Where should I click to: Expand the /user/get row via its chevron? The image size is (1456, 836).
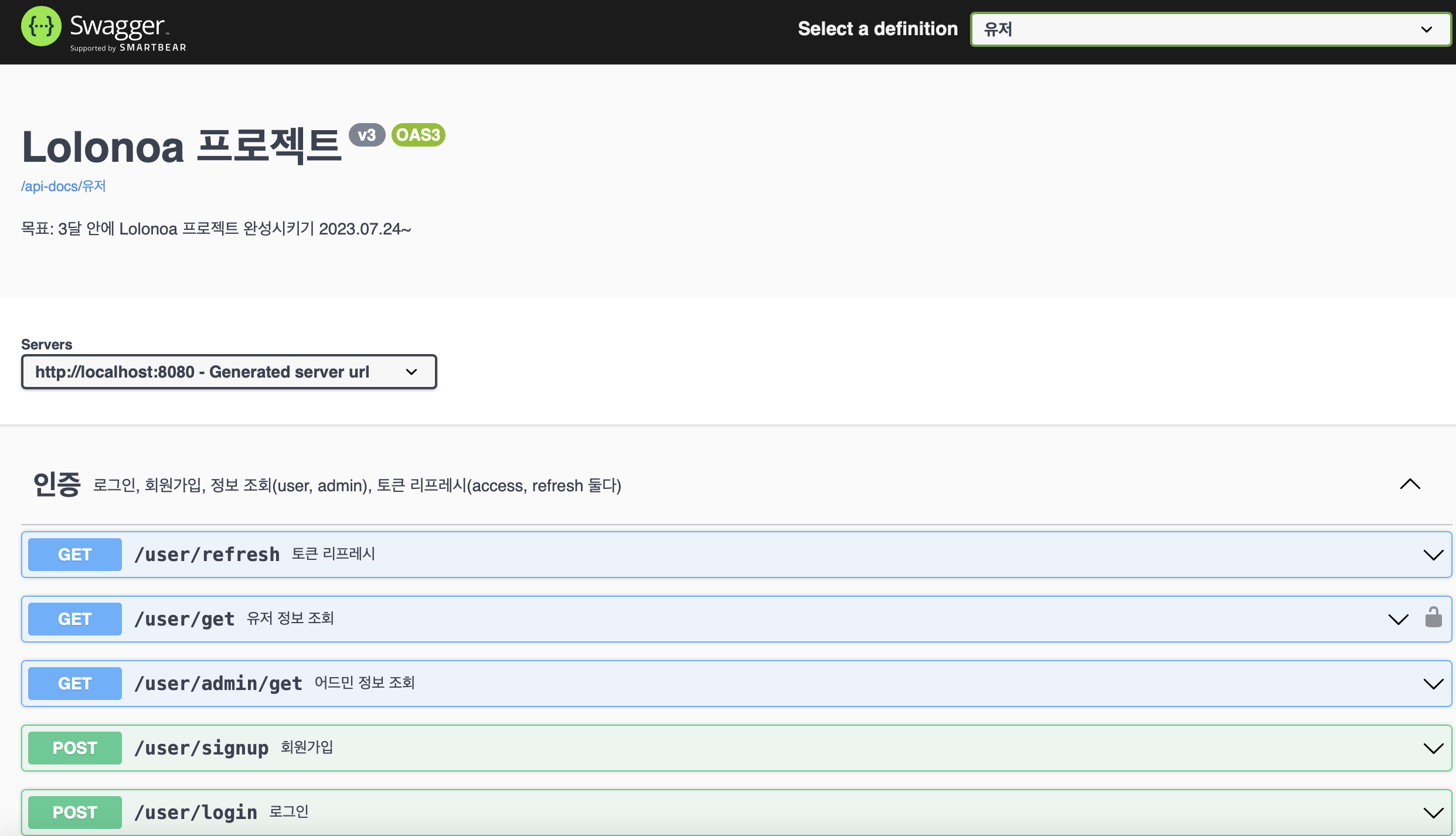(1398, 619)
